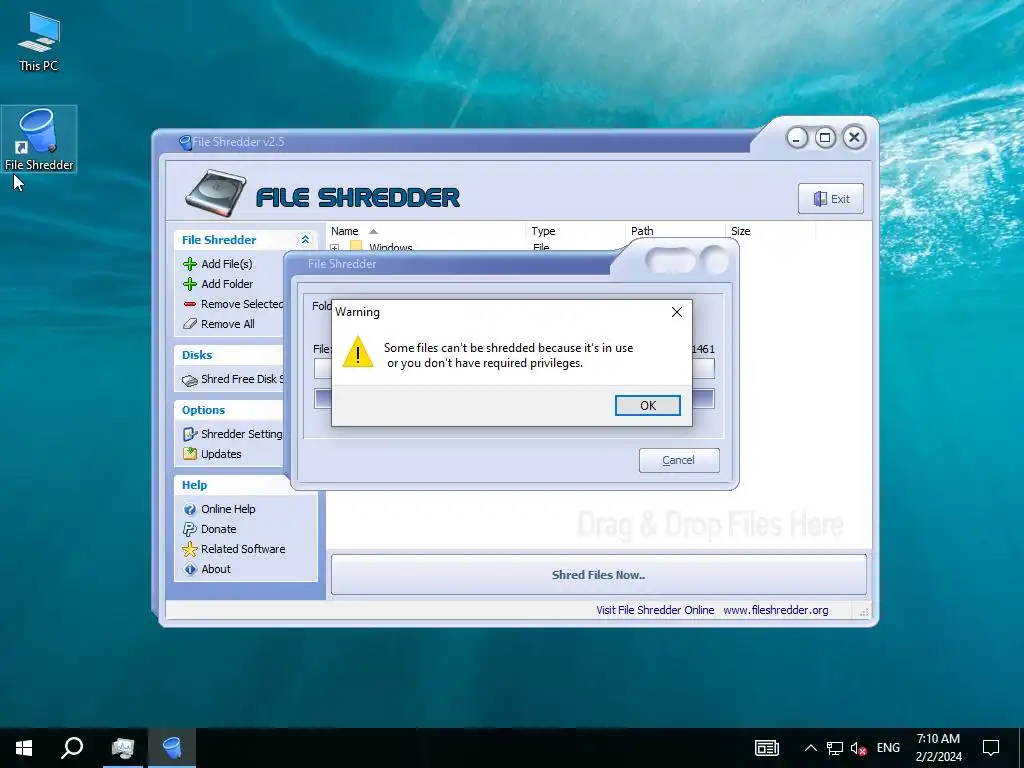Click the File Shredder hard disk logo
Viewport: 1024px width, 768px height.
(x=216, y=193)
